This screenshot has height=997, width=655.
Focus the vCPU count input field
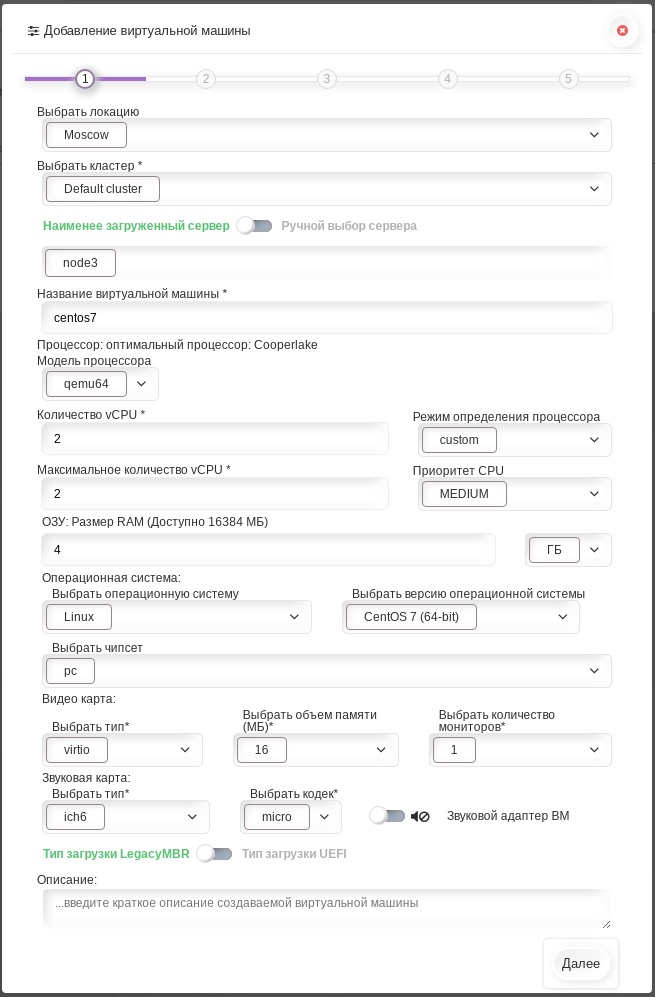215,439
